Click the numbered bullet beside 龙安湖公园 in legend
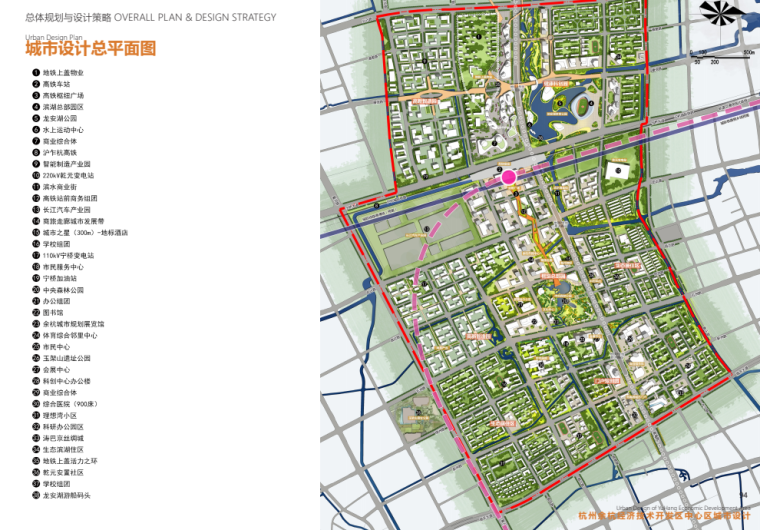The image size is (760, 530). [x=35, y=118]
